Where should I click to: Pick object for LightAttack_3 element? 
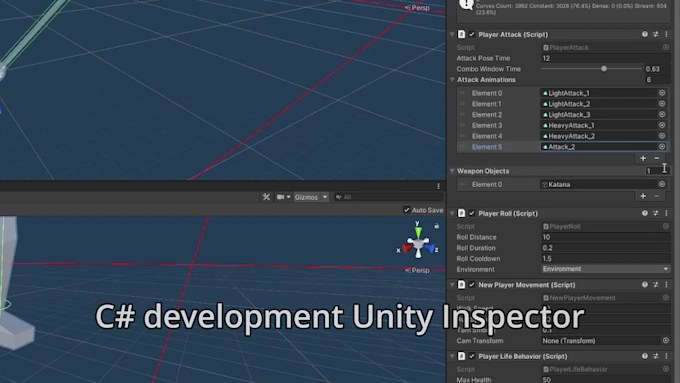tap(662, 115)
